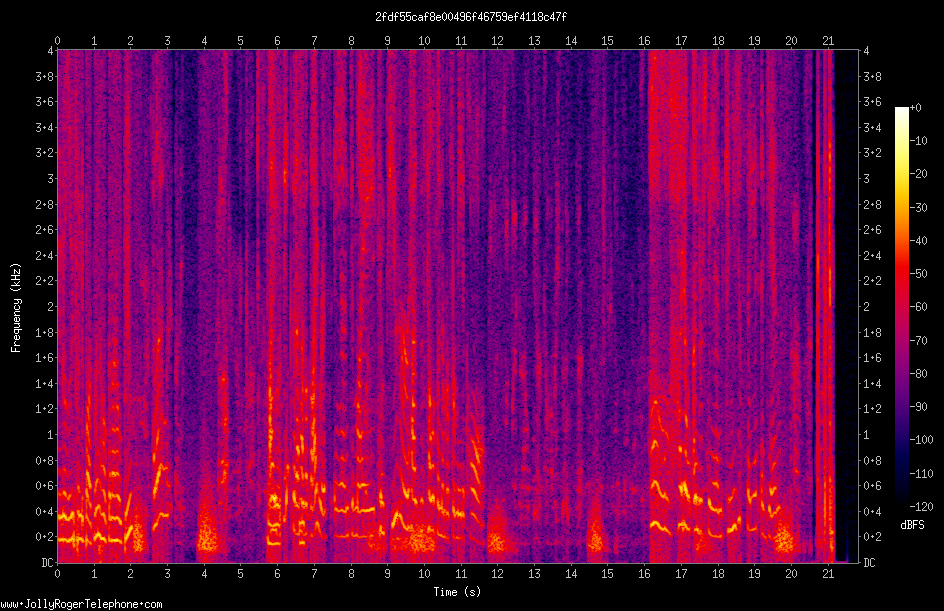This screenshot has height=611, width=944.
Task: Click "3·4" tick on the right frequency axis
Action: [x=872, y=128]
